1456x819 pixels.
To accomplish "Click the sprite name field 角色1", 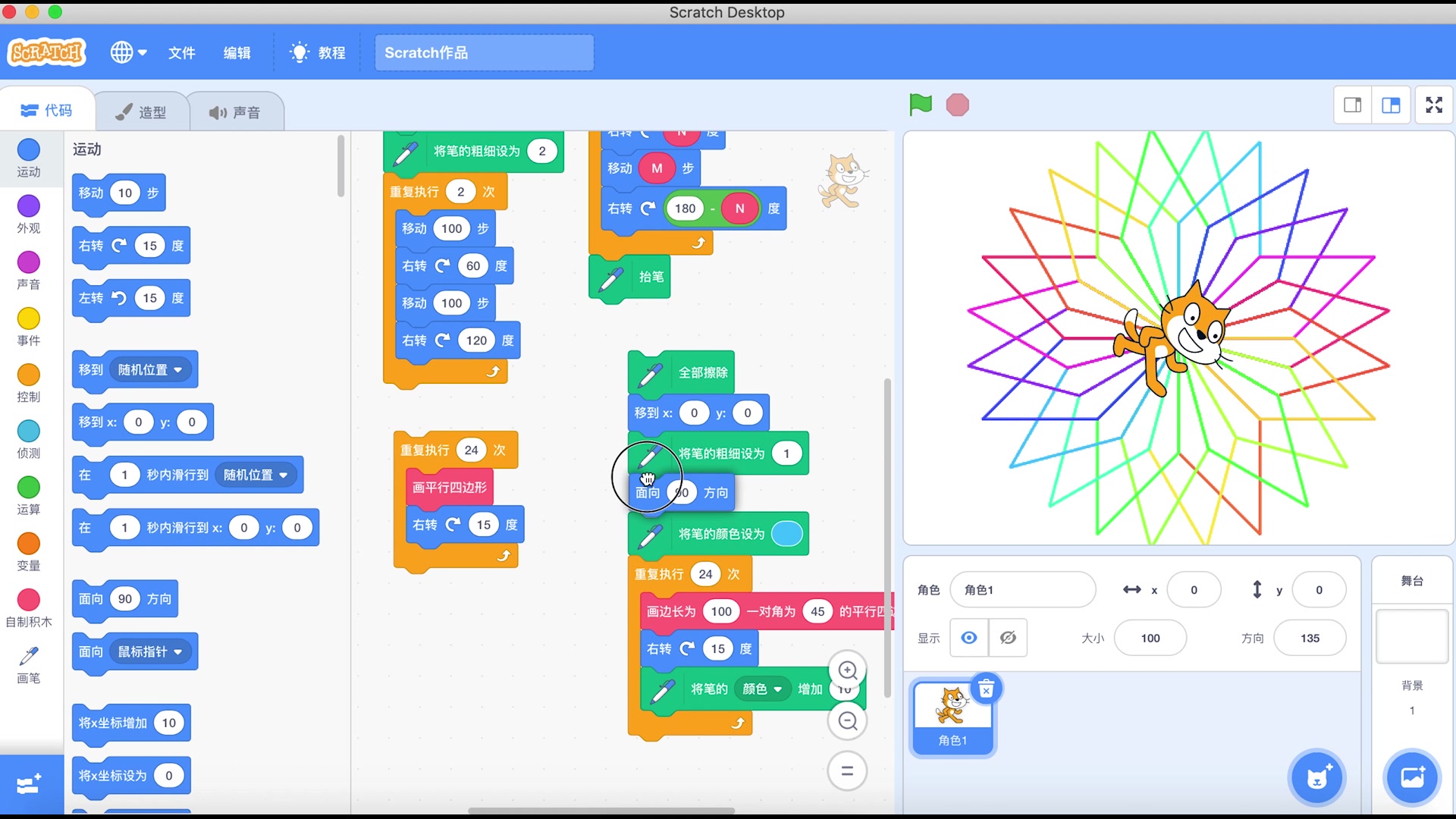I will [x=1021, y=590].
